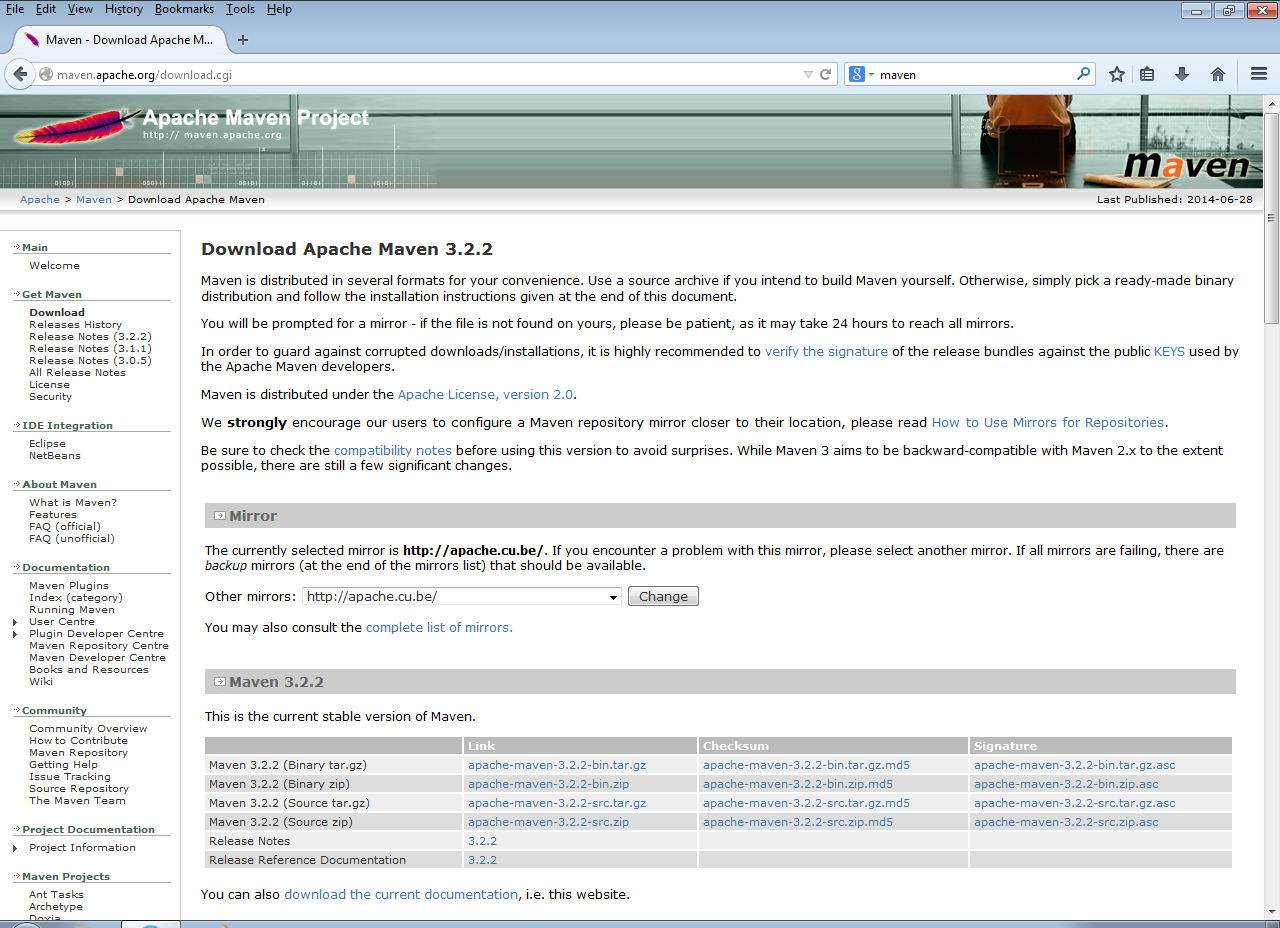Open the bookmarks list icon beside the star

coord(1146,73)
